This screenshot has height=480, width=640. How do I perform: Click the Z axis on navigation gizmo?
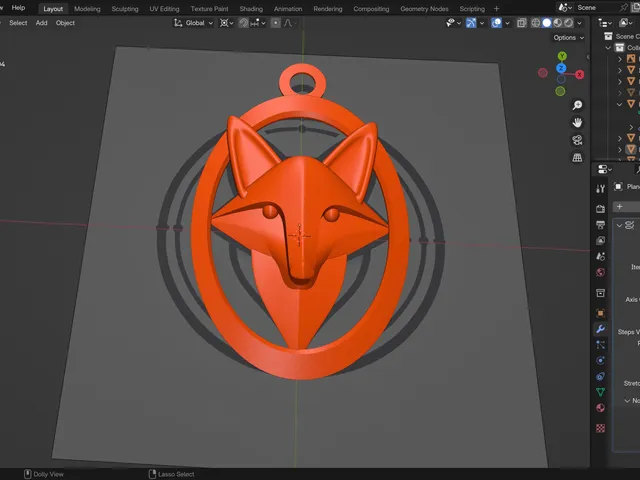(x=561, y=68)
